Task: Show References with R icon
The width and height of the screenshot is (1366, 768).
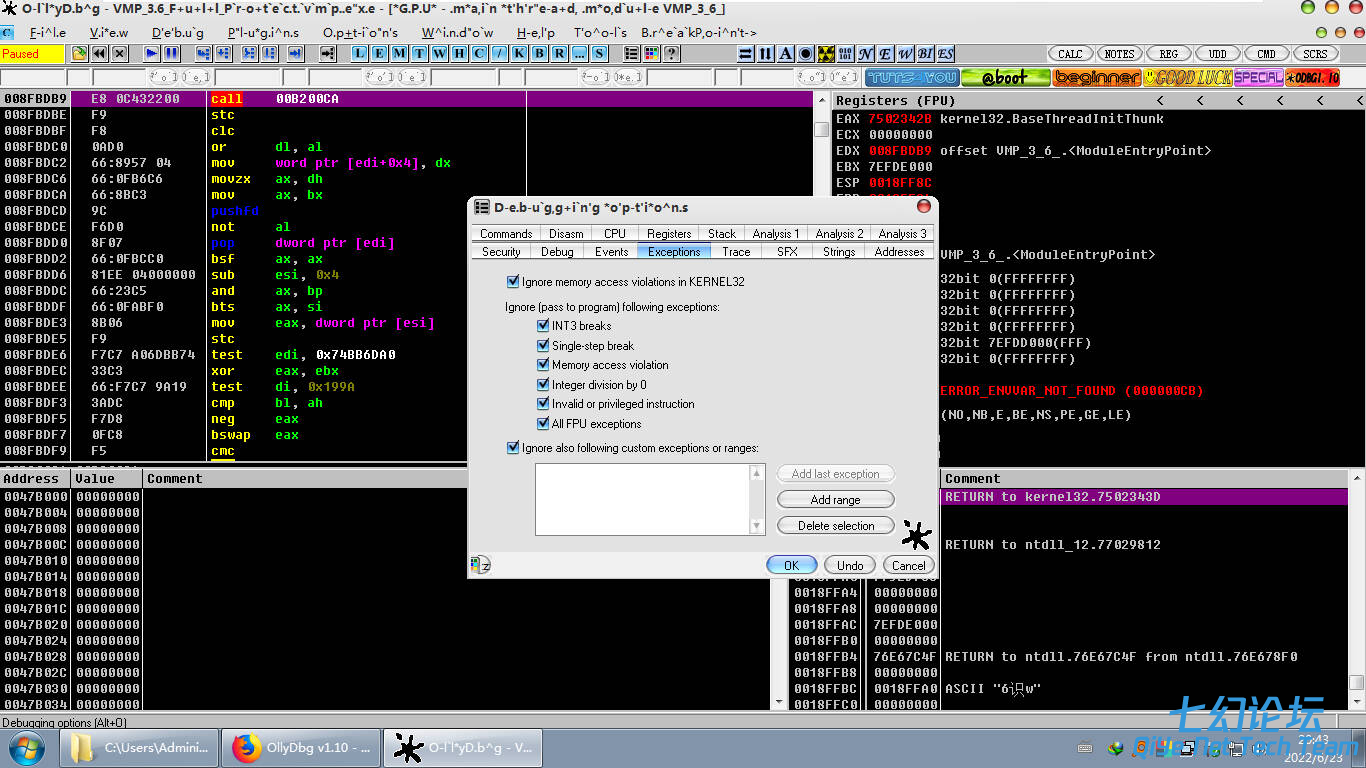Action: click(560, 54)
